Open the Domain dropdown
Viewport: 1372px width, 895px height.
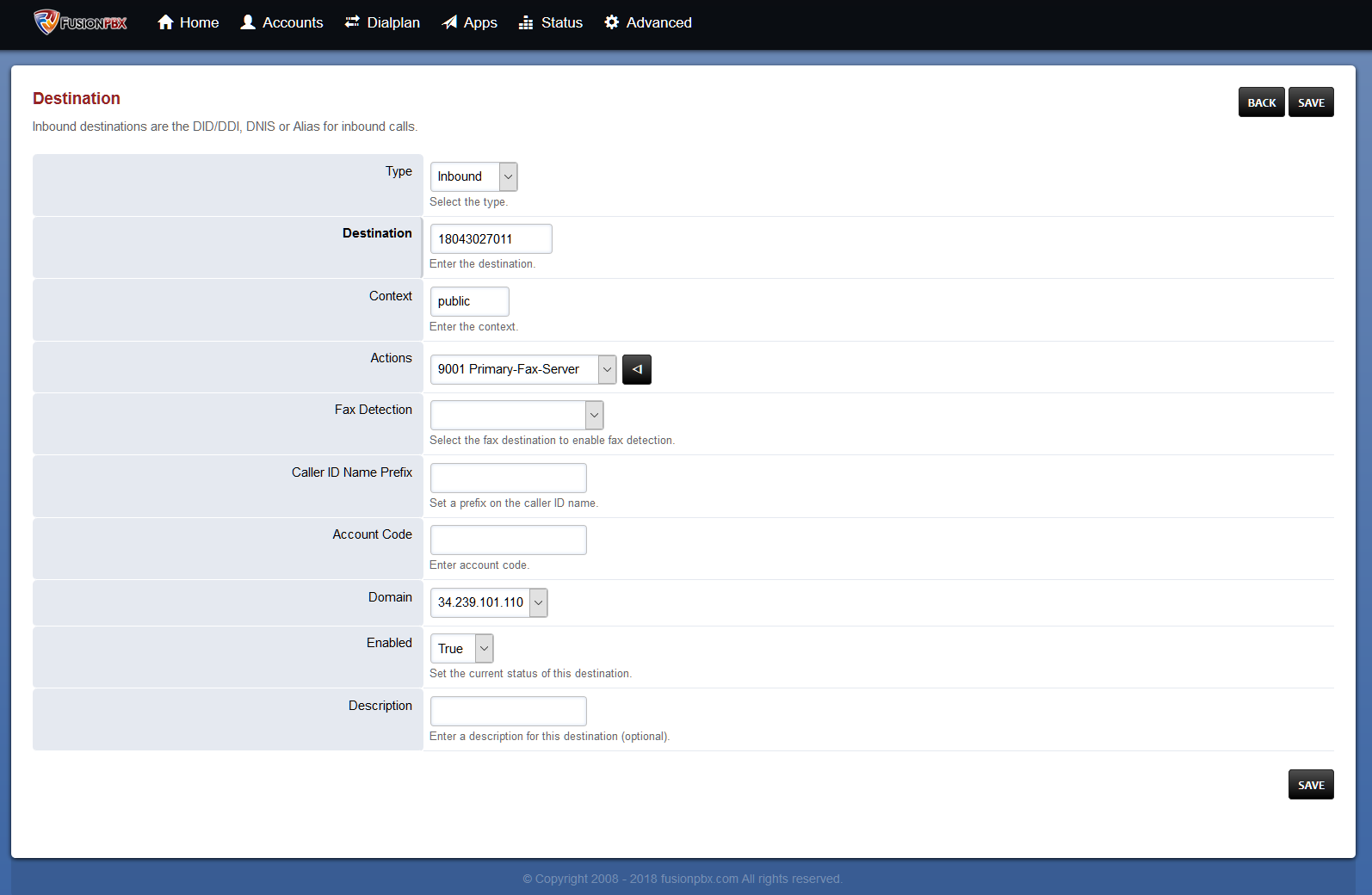[488, 602]
